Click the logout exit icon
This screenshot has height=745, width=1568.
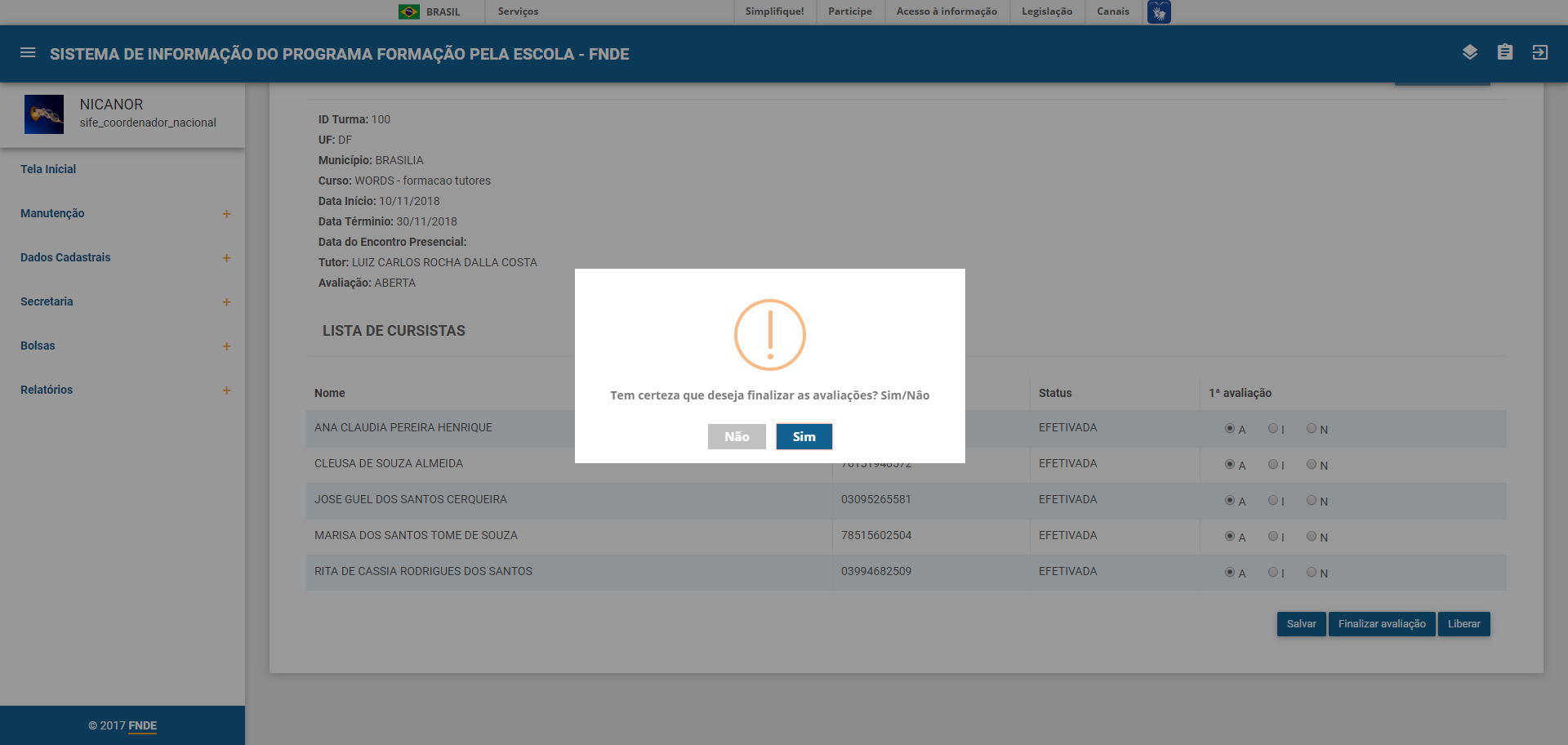pyautogui.click(x=1540, y=53)
